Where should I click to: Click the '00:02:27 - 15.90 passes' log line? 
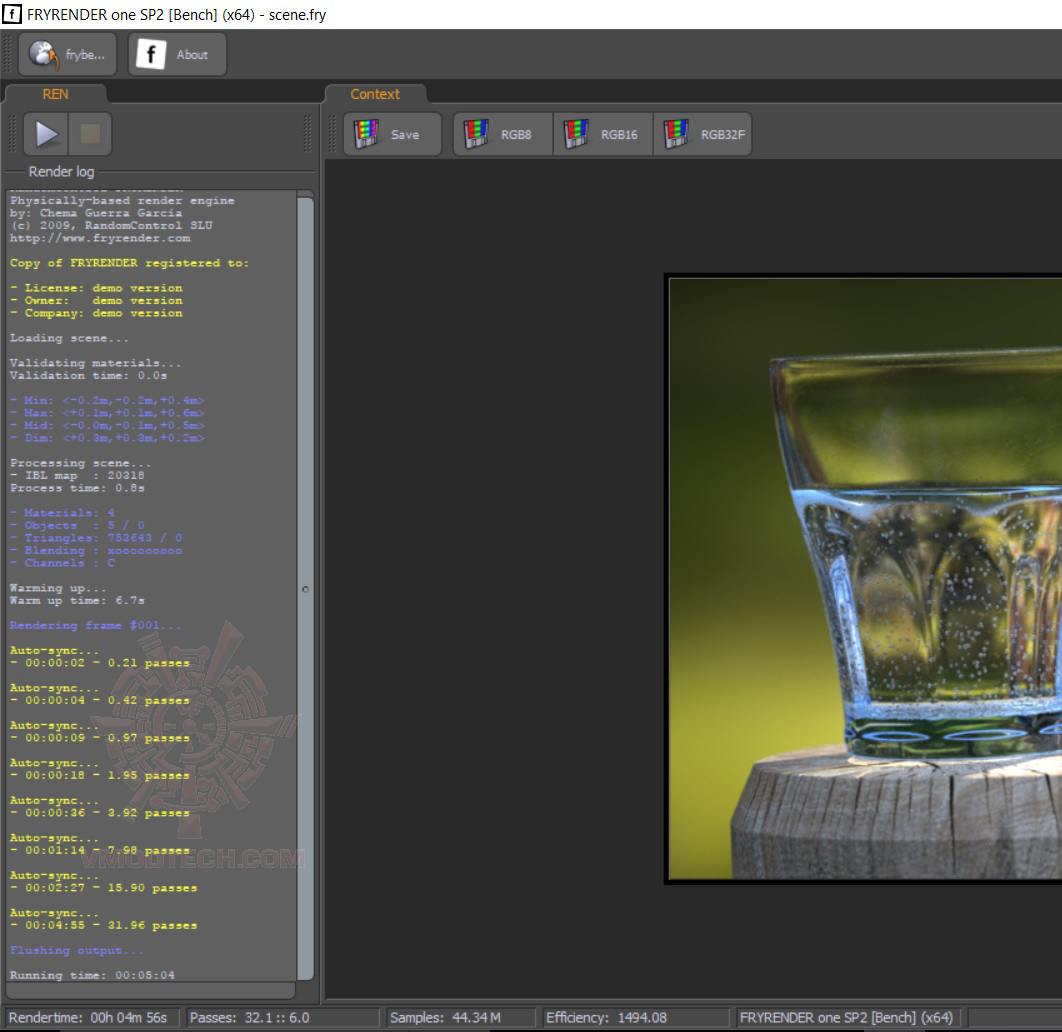(104, 888)
